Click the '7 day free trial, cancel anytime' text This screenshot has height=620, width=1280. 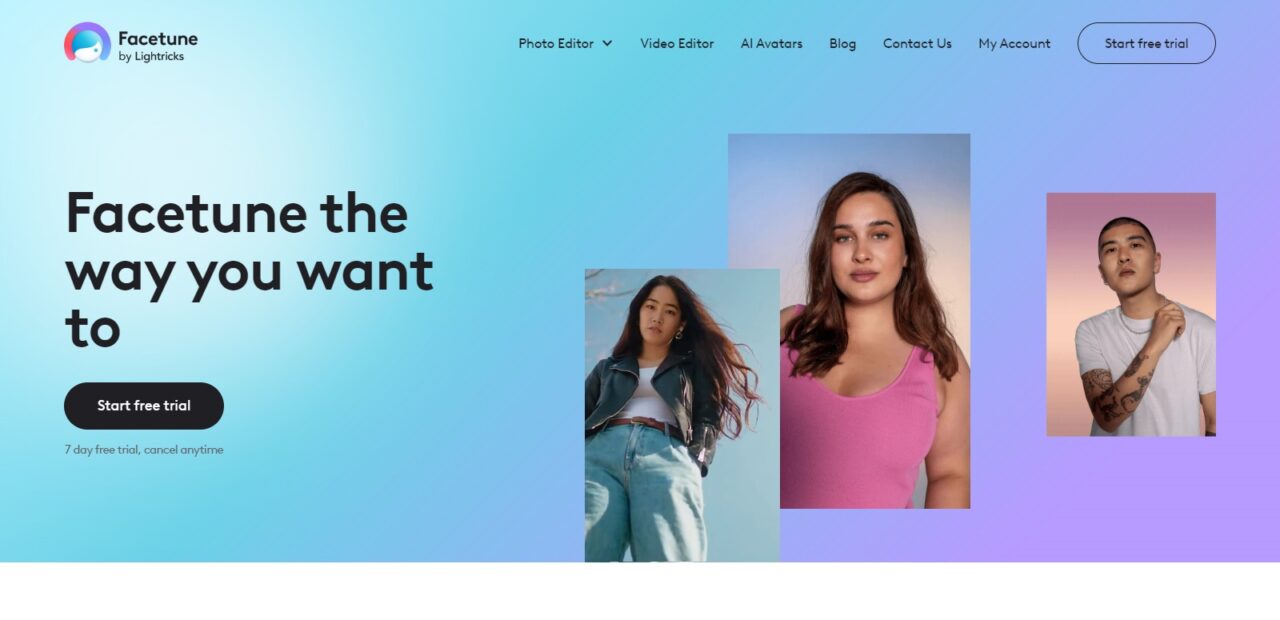[x=144, y=450]
